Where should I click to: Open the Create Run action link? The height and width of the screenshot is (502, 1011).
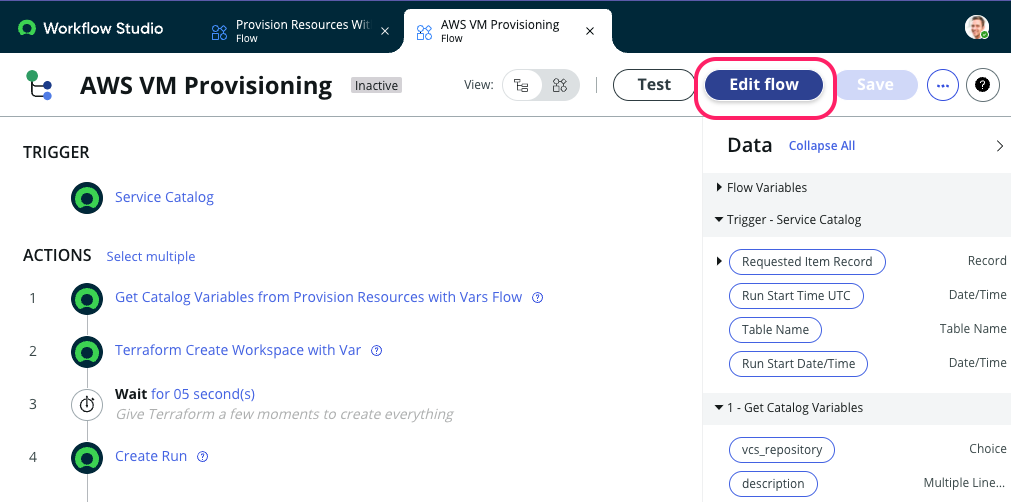151,456
